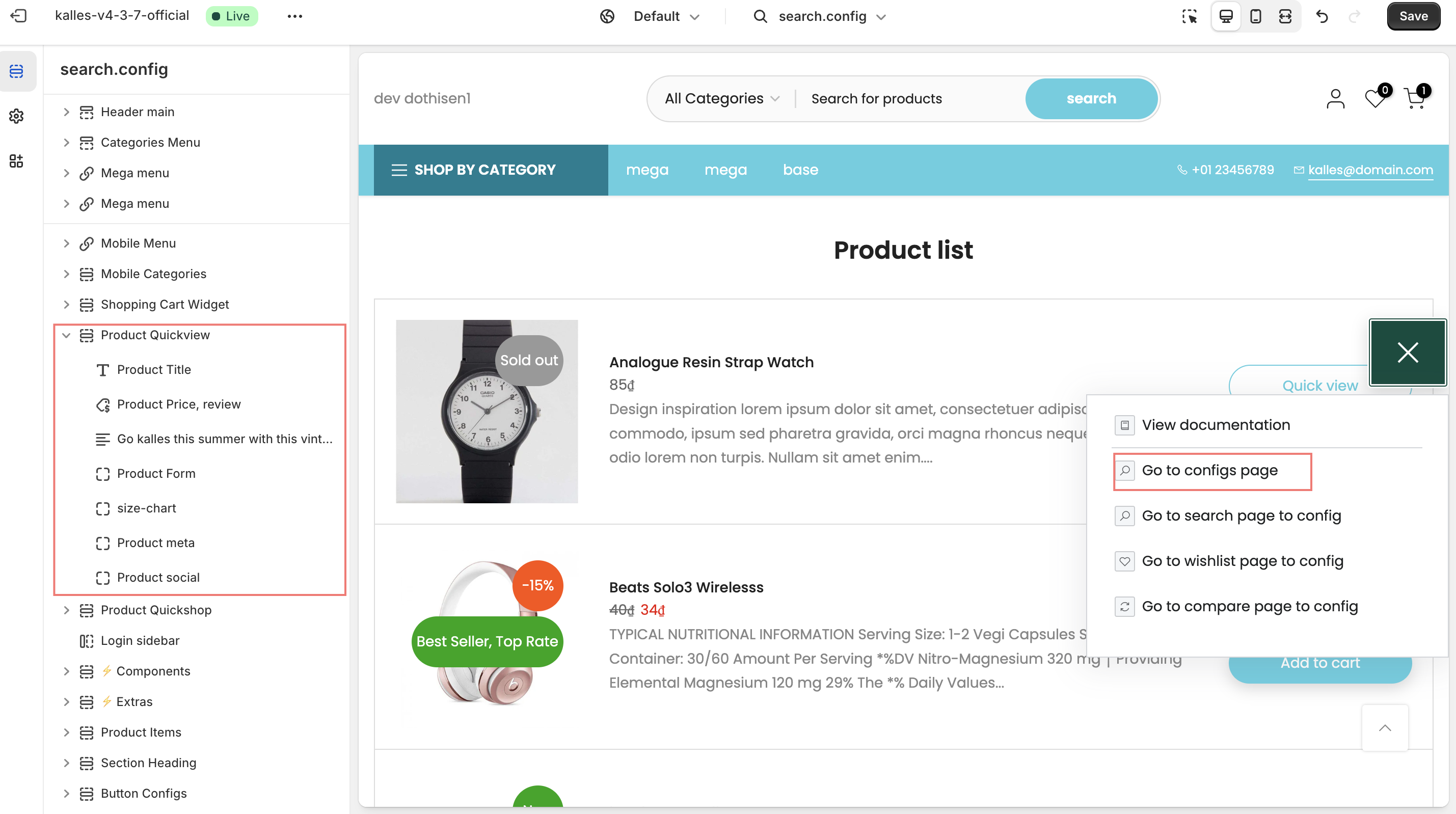Select Go to configs page
Screen dimensions: 1456x814
[x=1209, y=470]
